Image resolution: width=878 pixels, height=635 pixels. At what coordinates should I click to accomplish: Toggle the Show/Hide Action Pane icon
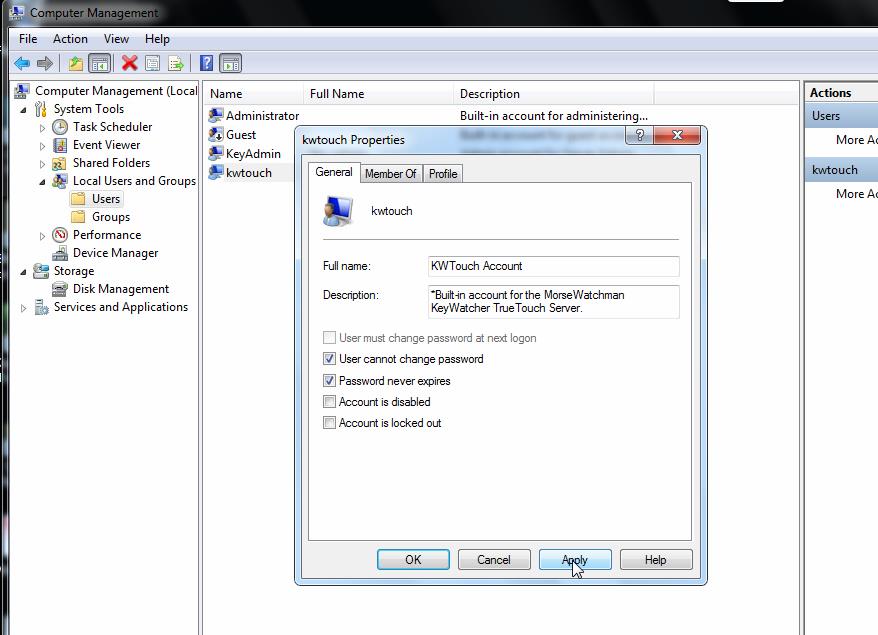[230, 63]
